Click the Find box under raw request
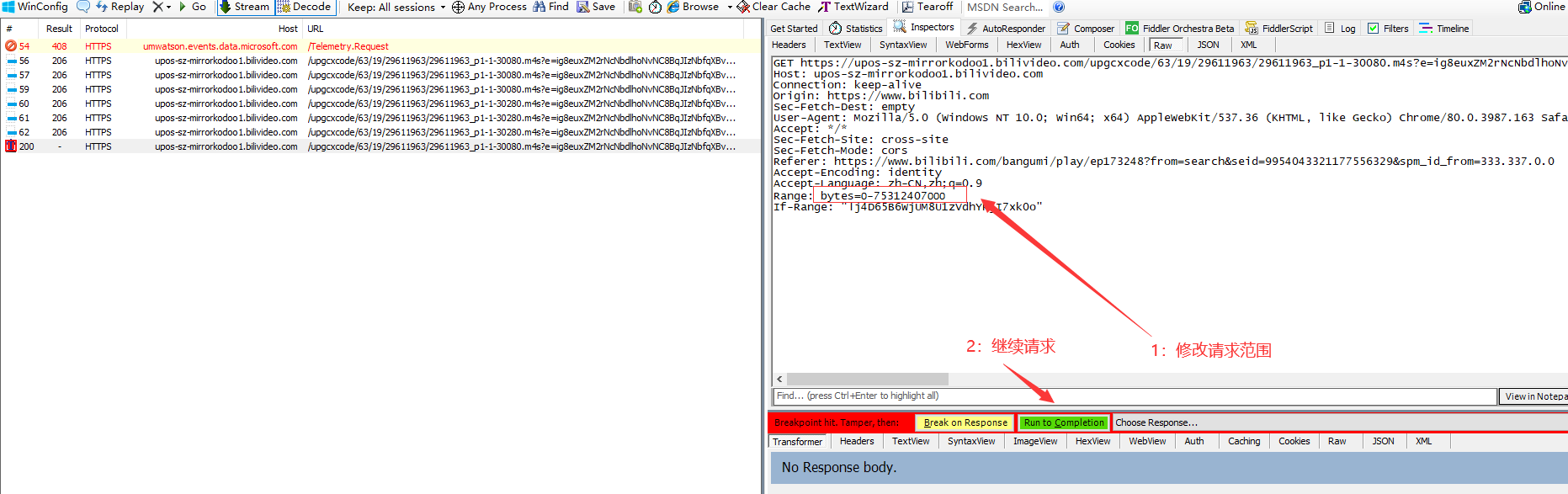This screenshot has width=1568, height=494. (x=1135, y=396)
